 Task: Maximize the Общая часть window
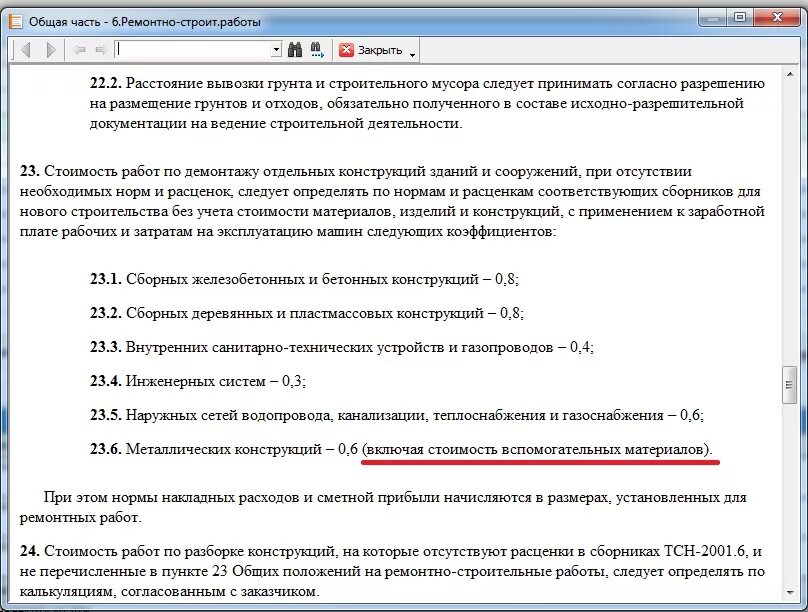(740, 18)
